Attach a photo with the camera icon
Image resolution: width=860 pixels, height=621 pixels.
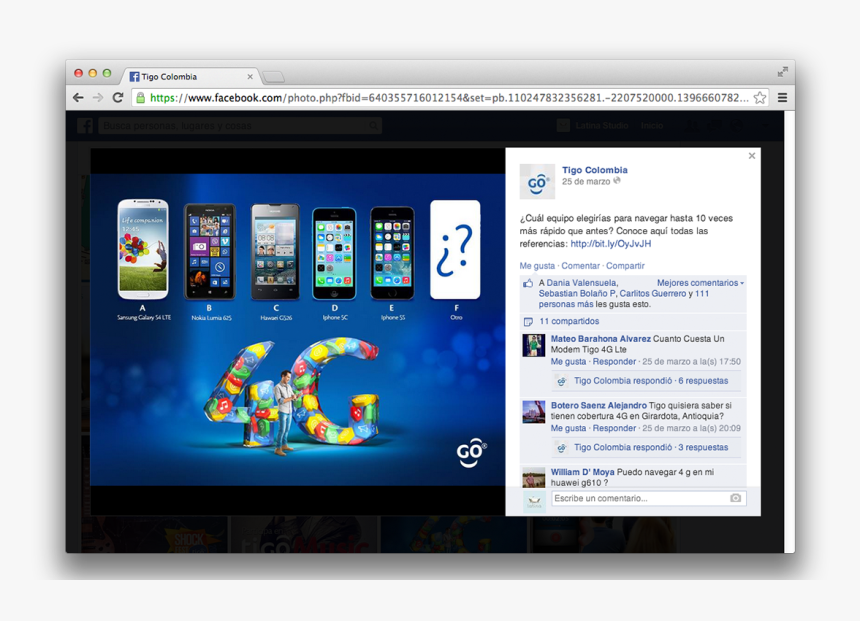[x=735, y=498]
